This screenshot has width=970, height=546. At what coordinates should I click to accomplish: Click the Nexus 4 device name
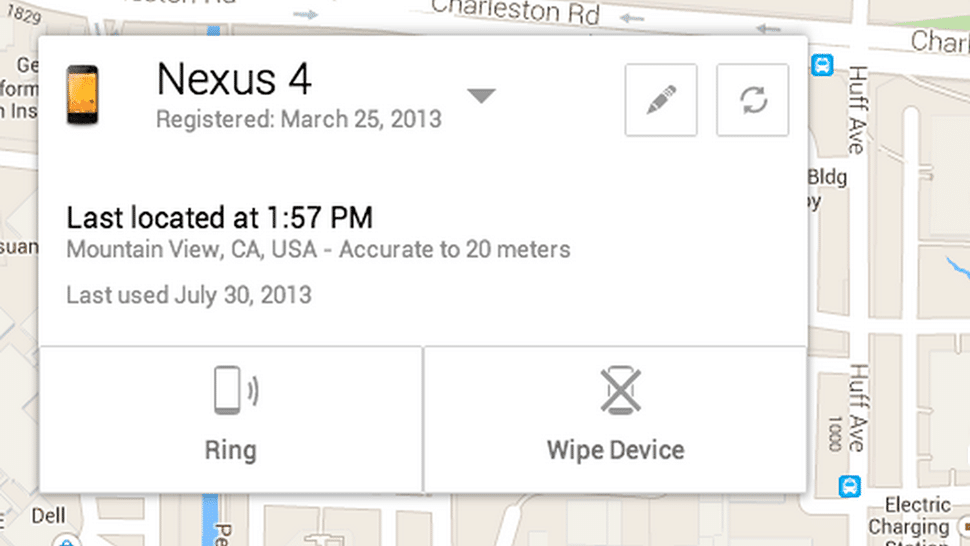tap(234, 78)
